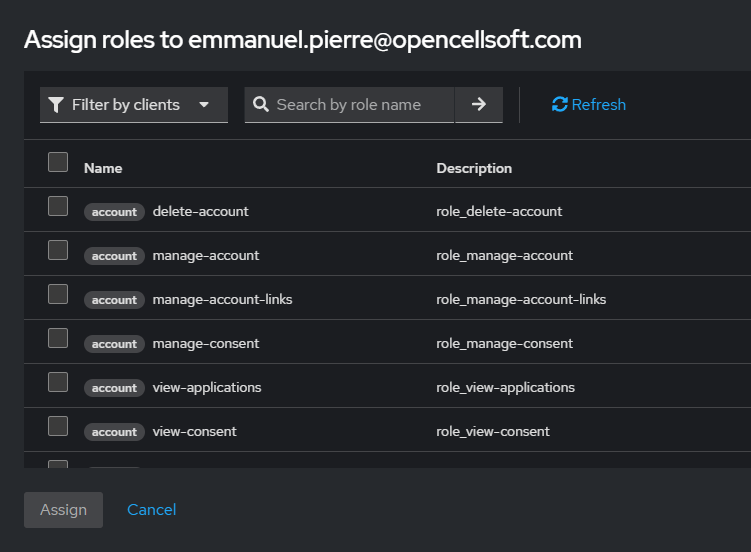
Task: Check the view-applications role checkbox
Action: pyautogui.click(x=58, y=382)
